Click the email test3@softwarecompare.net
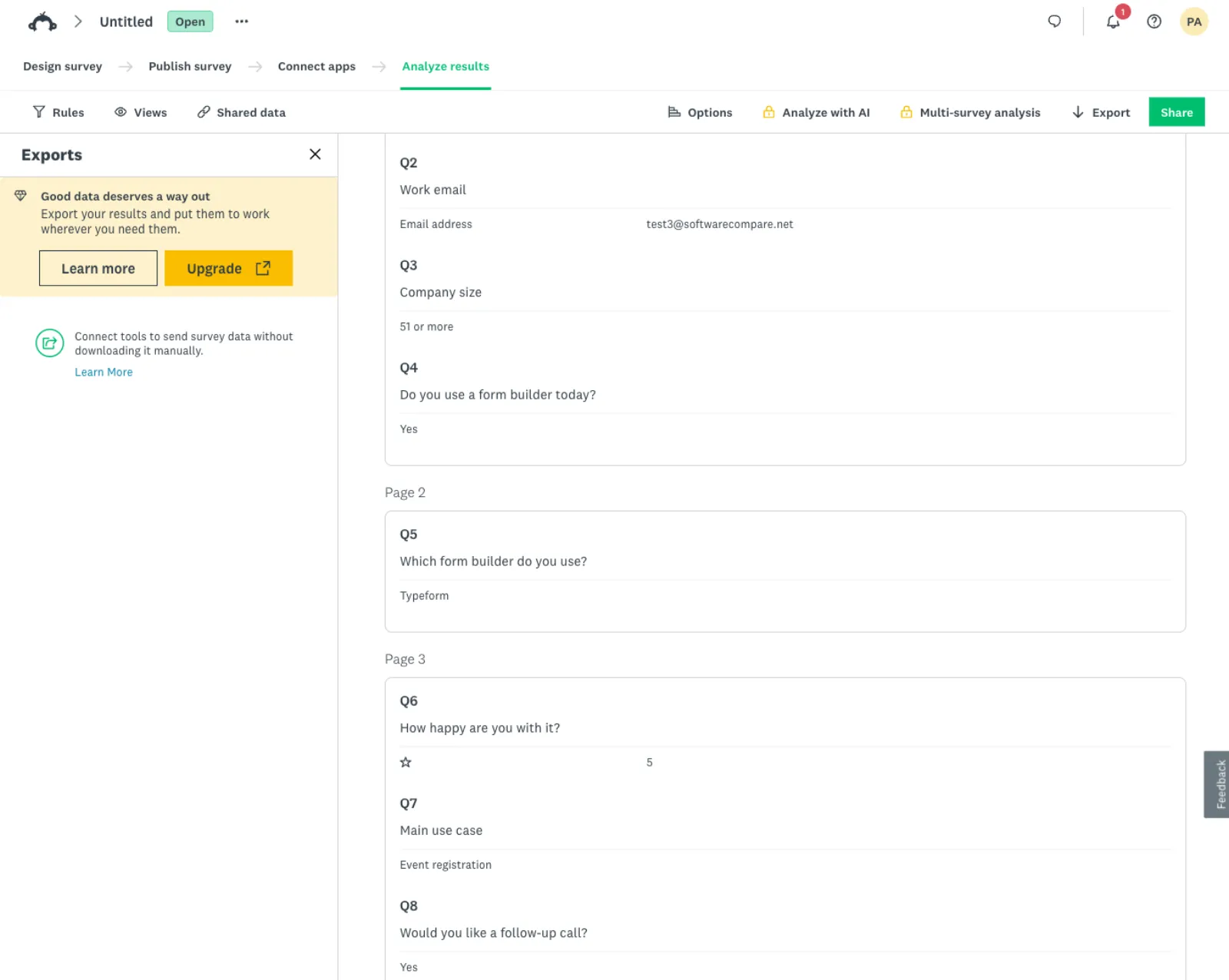1229x980 pixels. [x=720, y=224]
